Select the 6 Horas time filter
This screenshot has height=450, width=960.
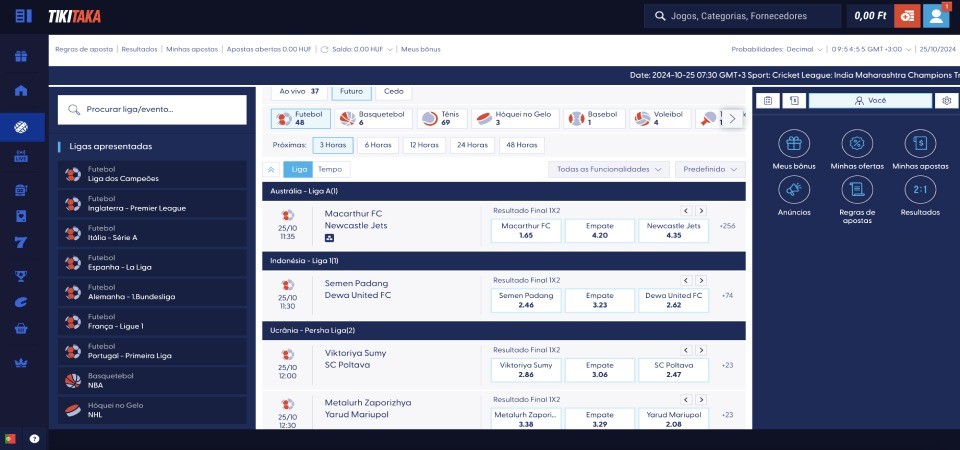click(378, 145)
